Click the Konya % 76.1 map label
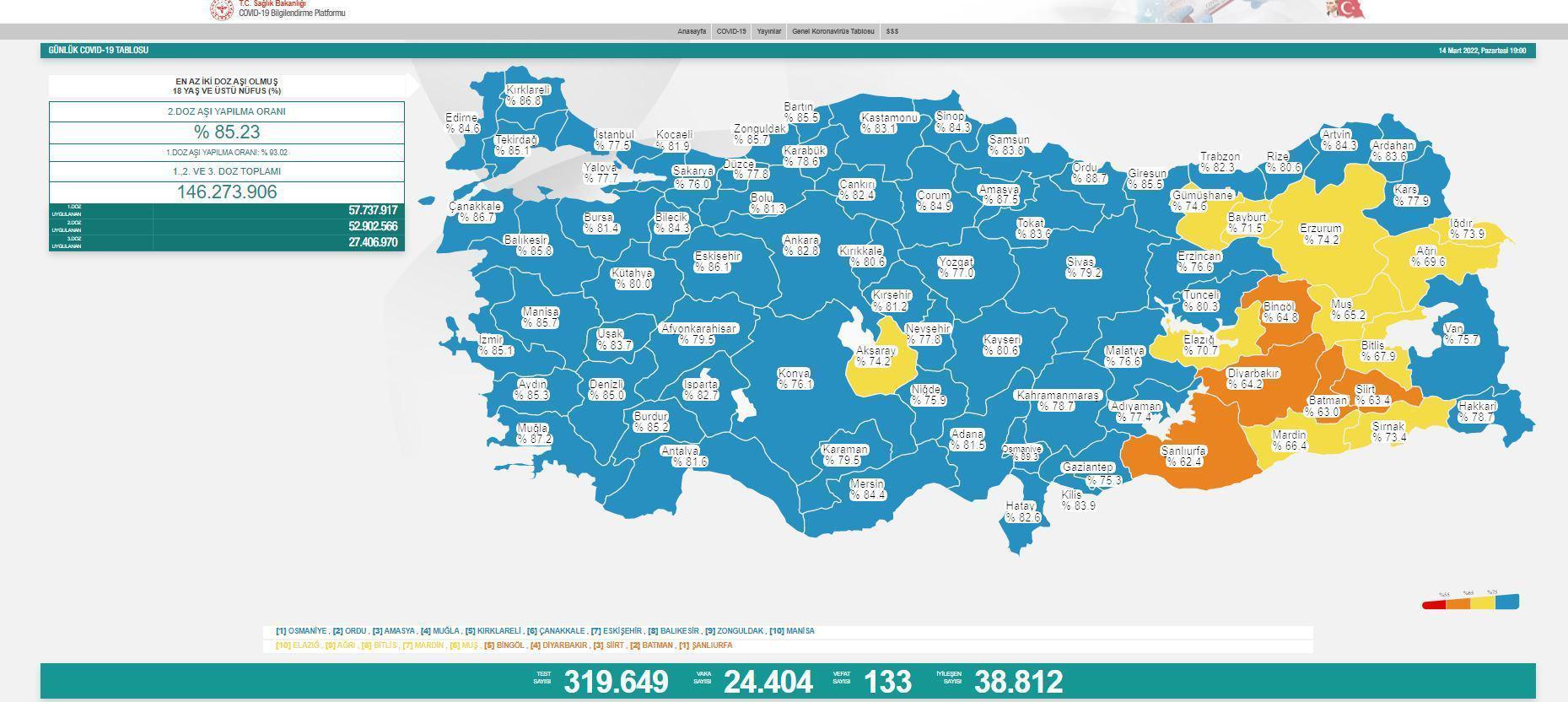This screenshot has height=702, width=1568. point(795,379)
